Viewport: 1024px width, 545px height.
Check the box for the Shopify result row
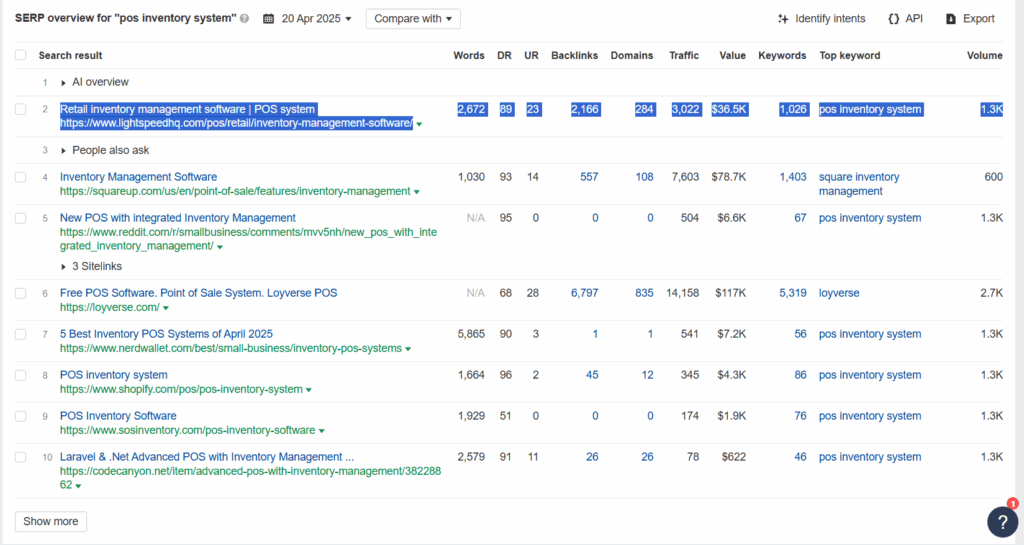coord(21,375)
